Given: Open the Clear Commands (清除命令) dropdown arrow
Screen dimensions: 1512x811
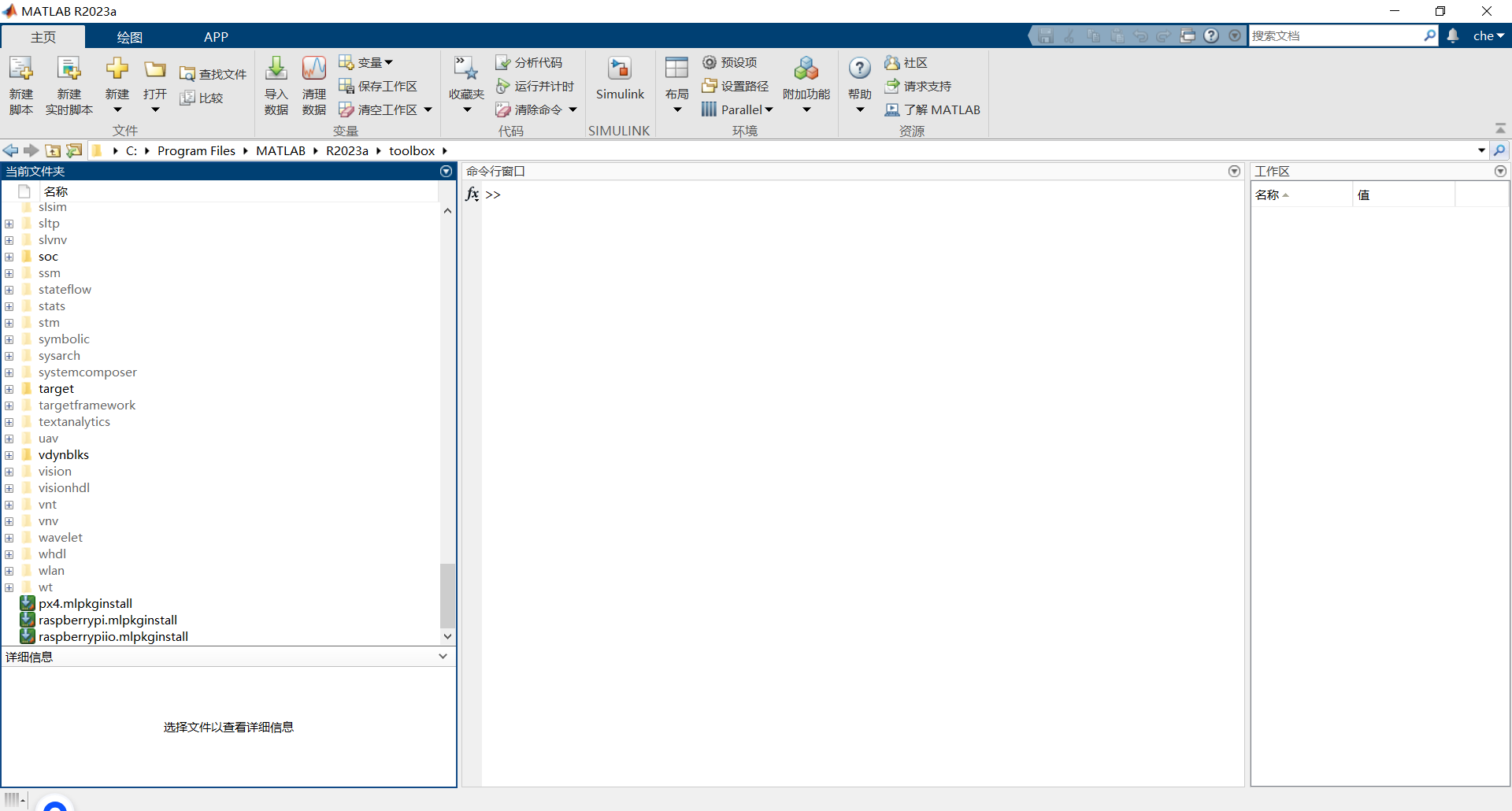Looking at the screenshot, I should (573, 109).
